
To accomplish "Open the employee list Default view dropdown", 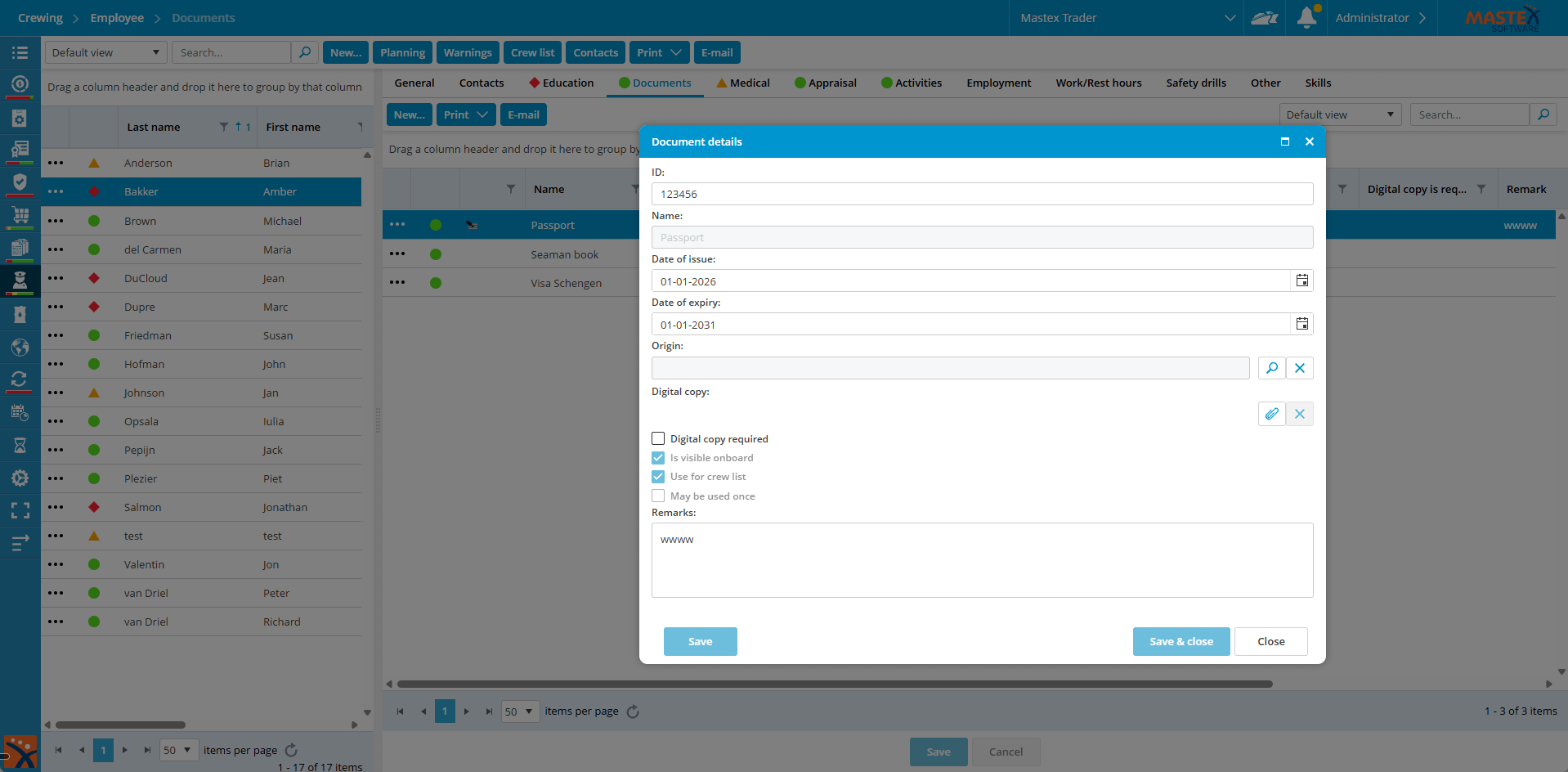I will [x=105, y=52].
